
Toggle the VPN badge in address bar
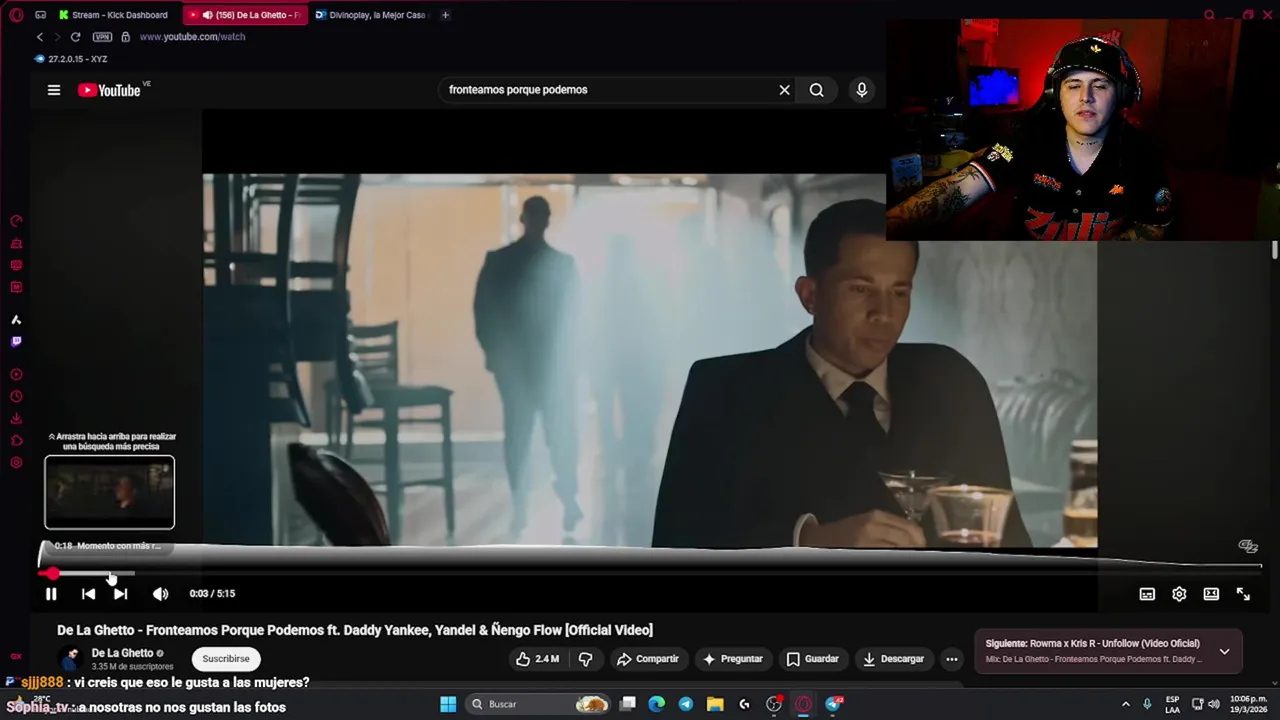click(102, 37)
